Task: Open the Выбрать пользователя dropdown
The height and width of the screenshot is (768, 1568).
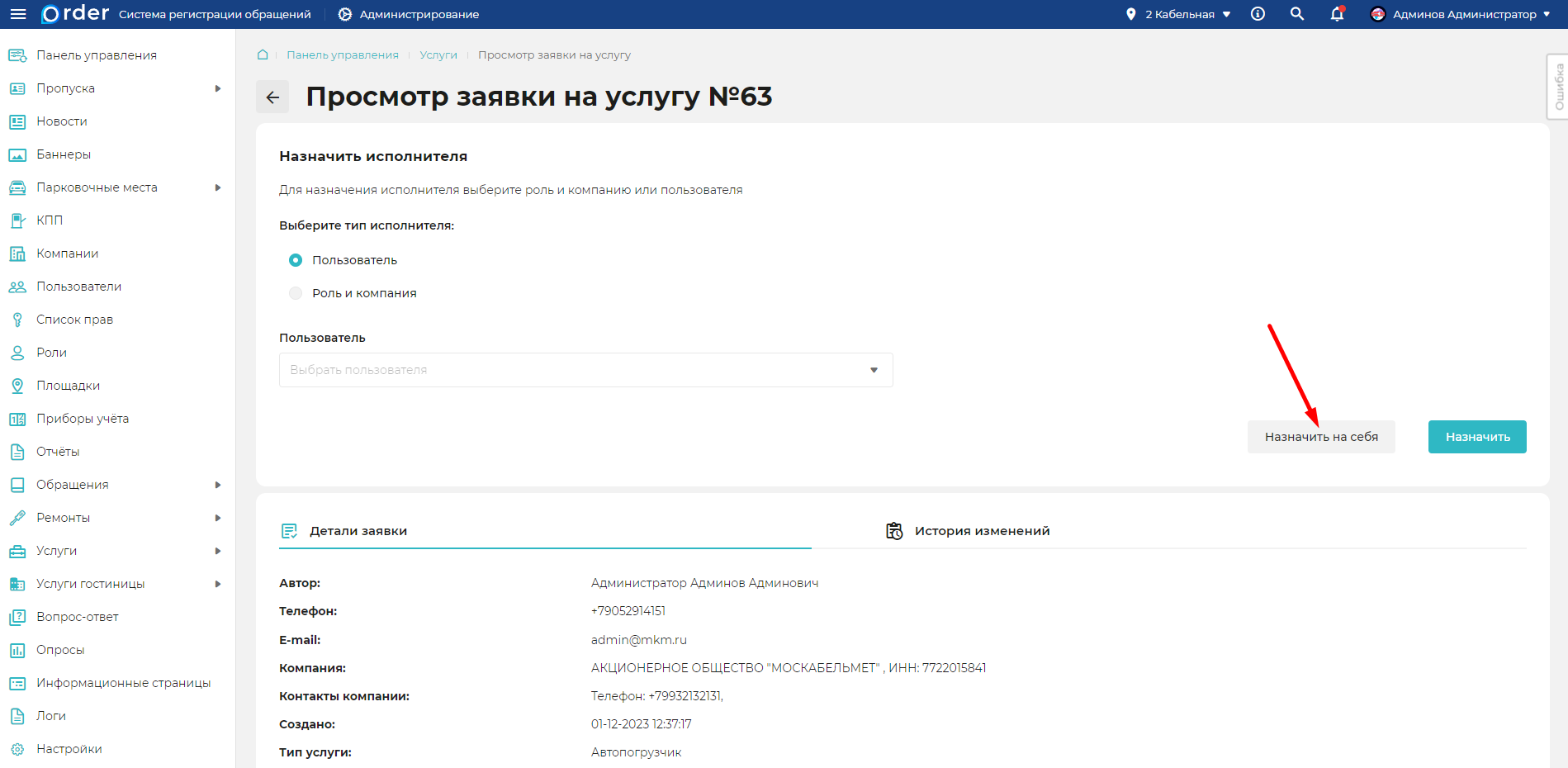Action: (x=585, y=369)
